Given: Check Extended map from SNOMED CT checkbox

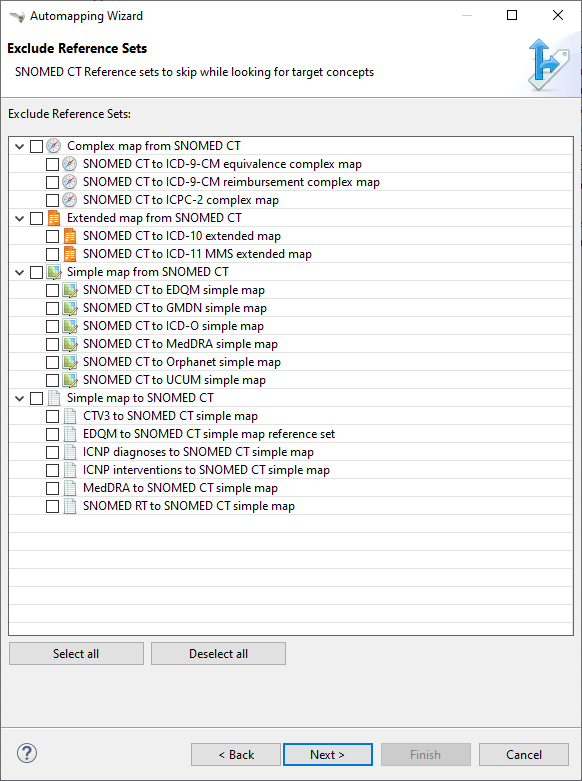Looking at the screenshot, I should (36, 219).
